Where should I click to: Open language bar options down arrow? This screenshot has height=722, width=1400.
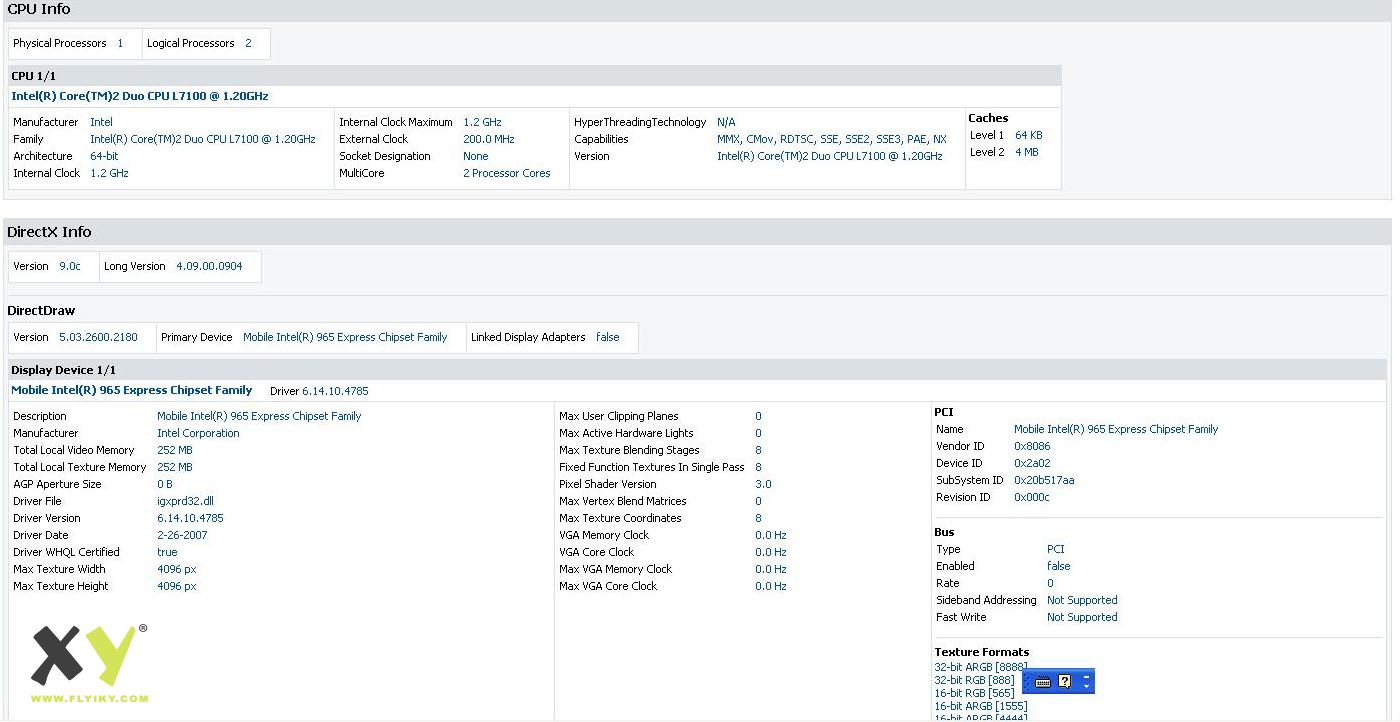tap(1086, 686)
